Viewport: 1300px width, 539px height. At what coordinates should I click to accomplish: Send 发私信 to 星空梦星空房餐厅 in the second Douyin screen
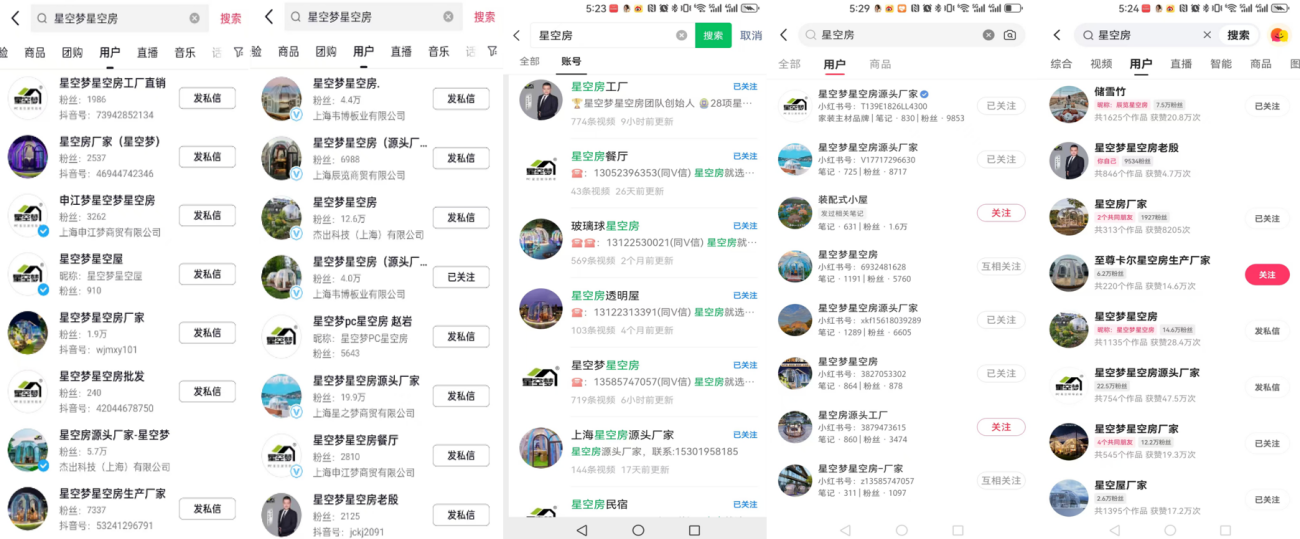(461, 455)
